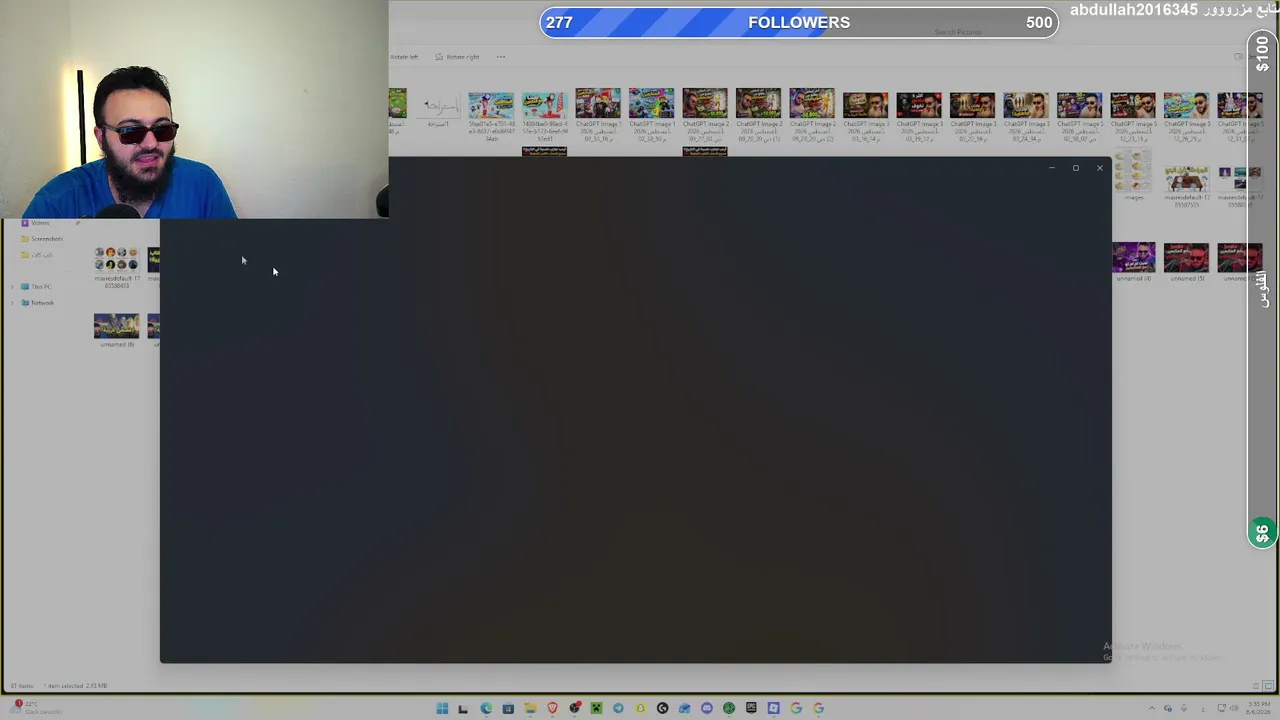Open Telegram from the taskbar
The image size is (1280, 720).
pyautogui.click(x=618, y=708)
